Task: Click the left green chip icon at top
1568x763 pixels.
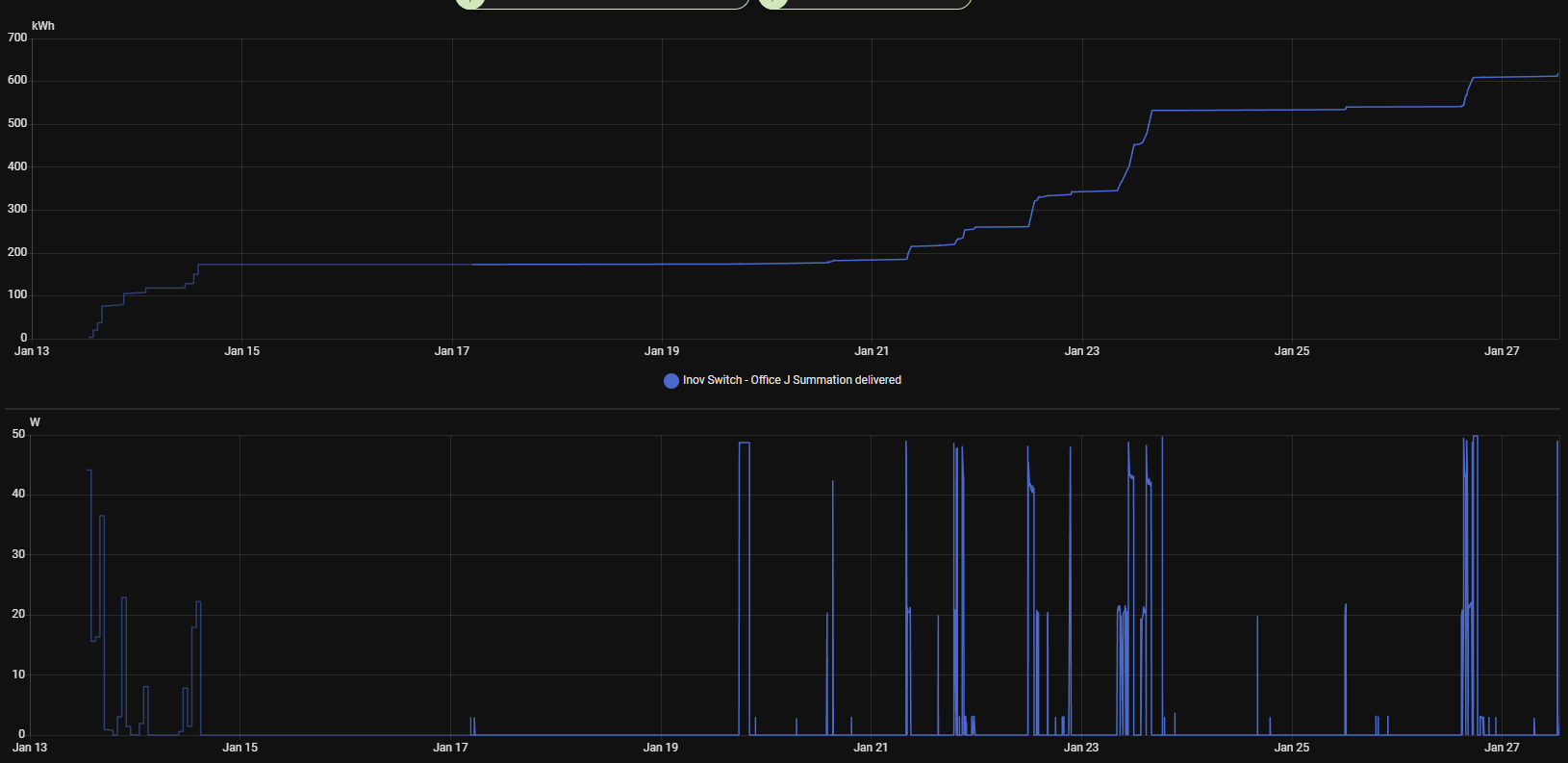Action: [x=469, y=3]
